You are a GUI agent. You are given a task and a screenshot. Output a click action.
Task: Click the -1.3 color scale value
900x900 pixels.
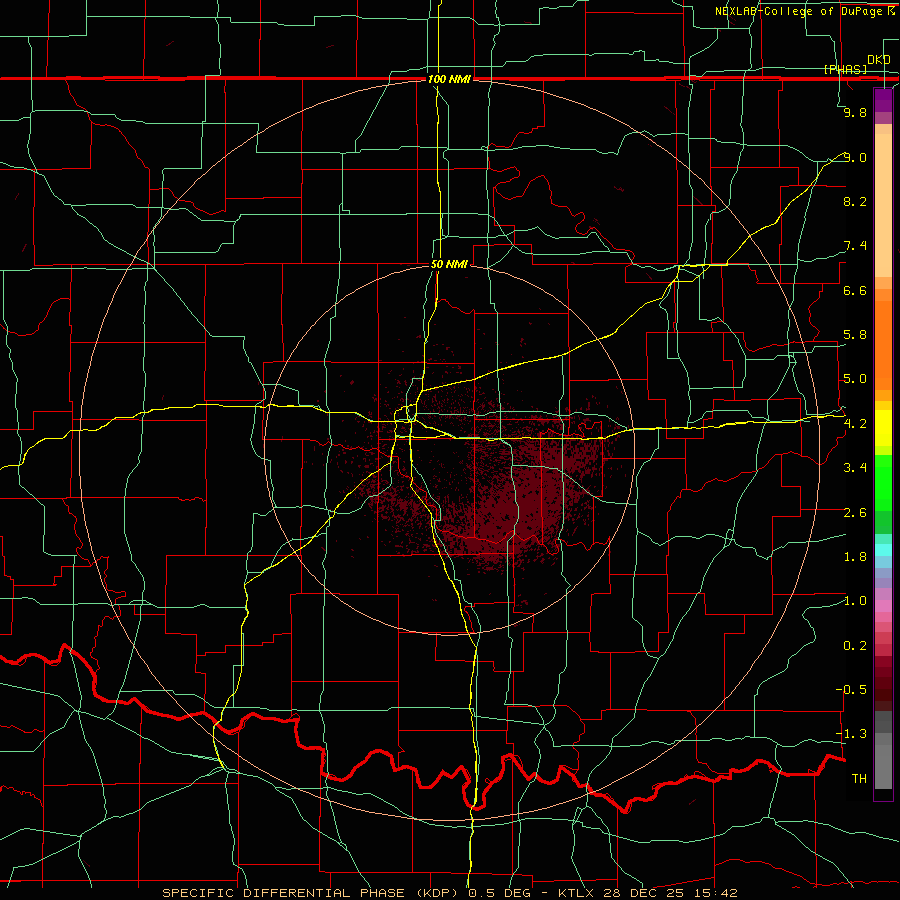point(851,734)
